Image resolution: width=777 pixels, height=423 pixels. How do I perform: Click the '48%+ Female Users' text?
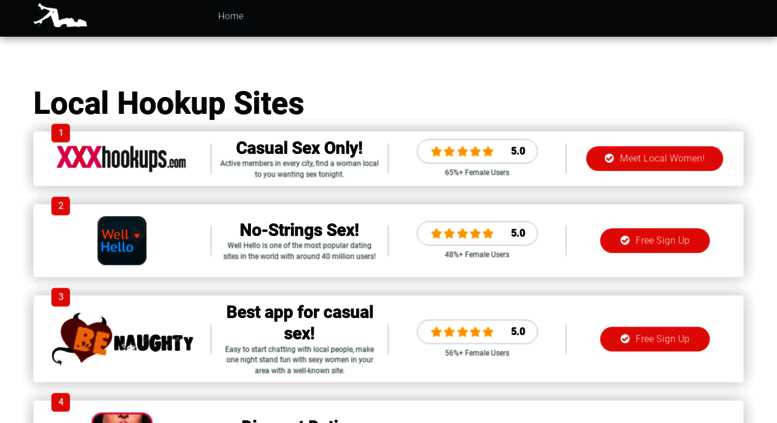tap(477, 255)
